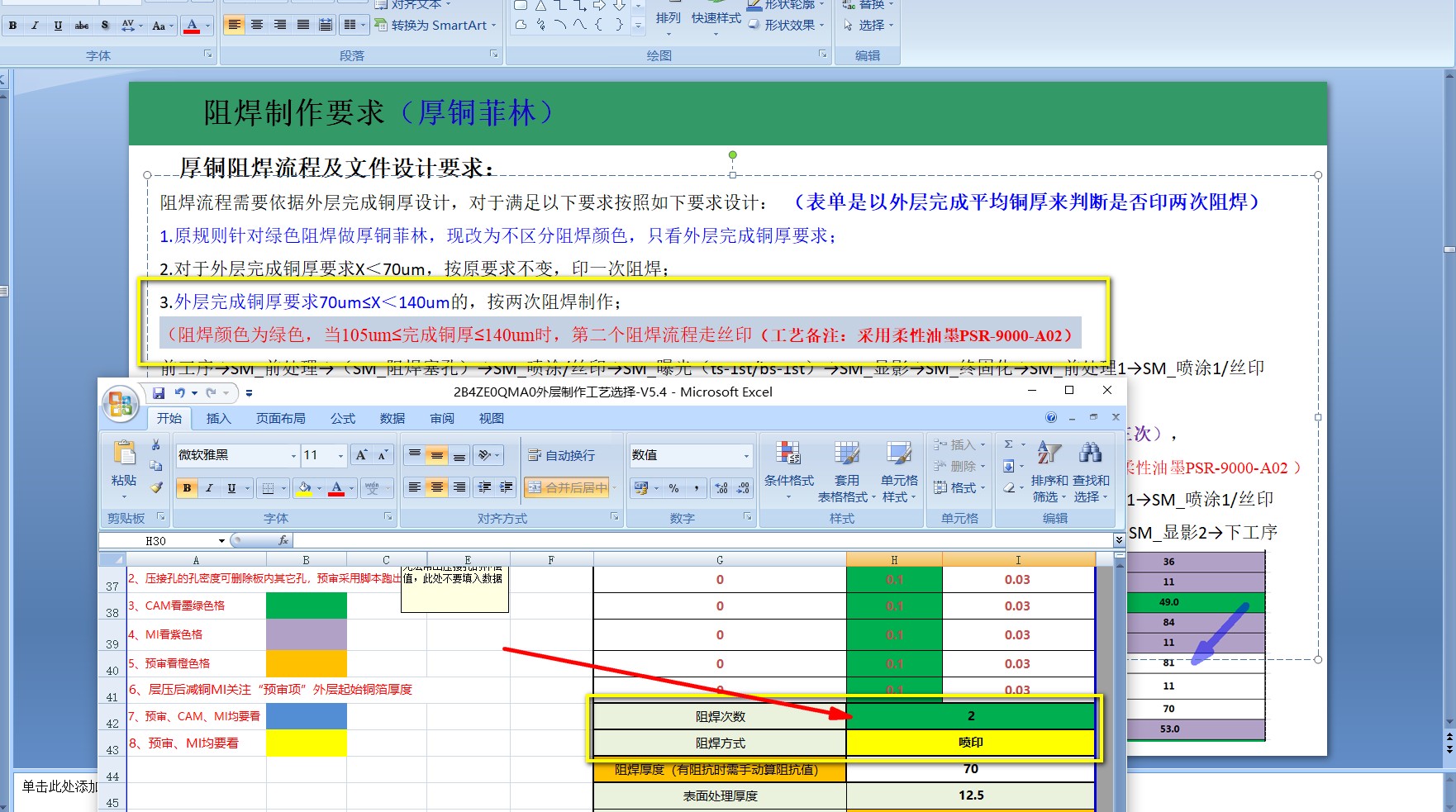Viewport: 1456px width, 812px height.
Task: Click 合并后居中 merge and center button
Action: [x=568, y=487]
